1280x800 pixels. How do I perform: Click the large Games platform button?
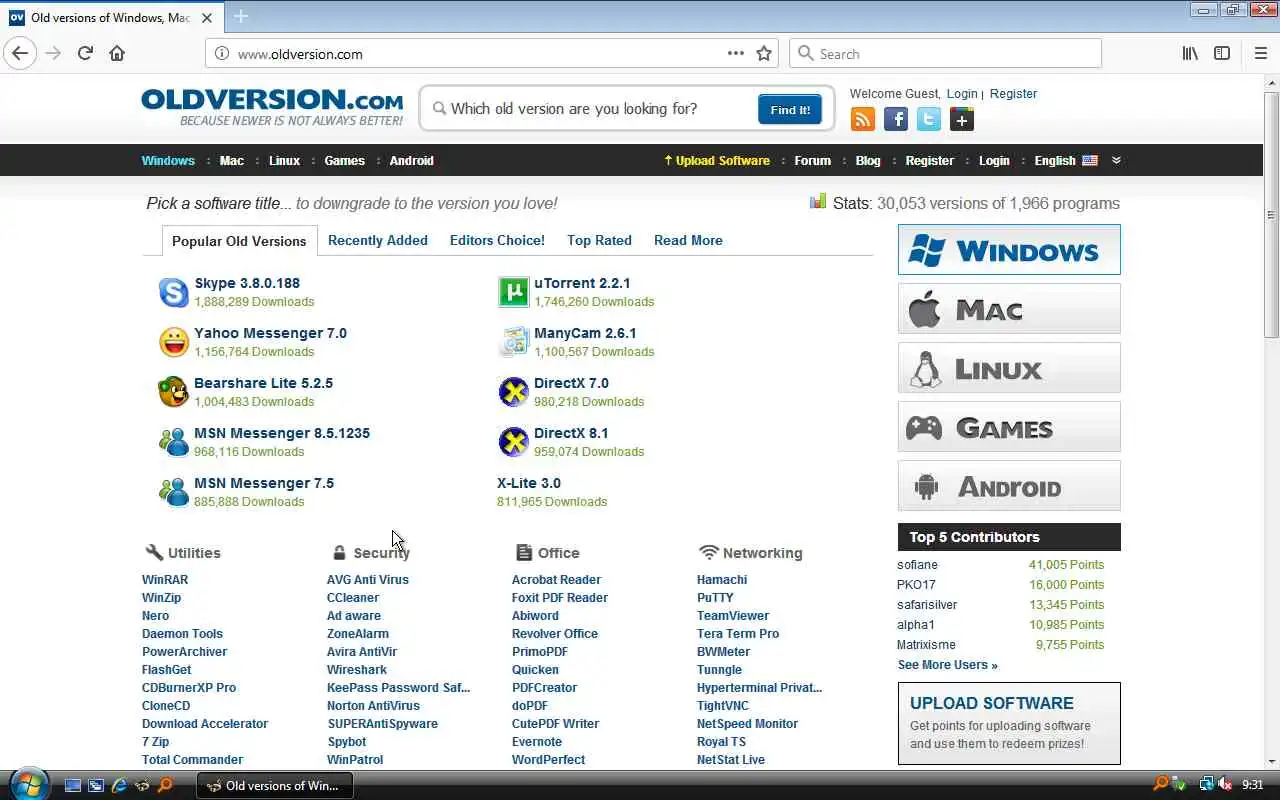[x=1009, y=427]
